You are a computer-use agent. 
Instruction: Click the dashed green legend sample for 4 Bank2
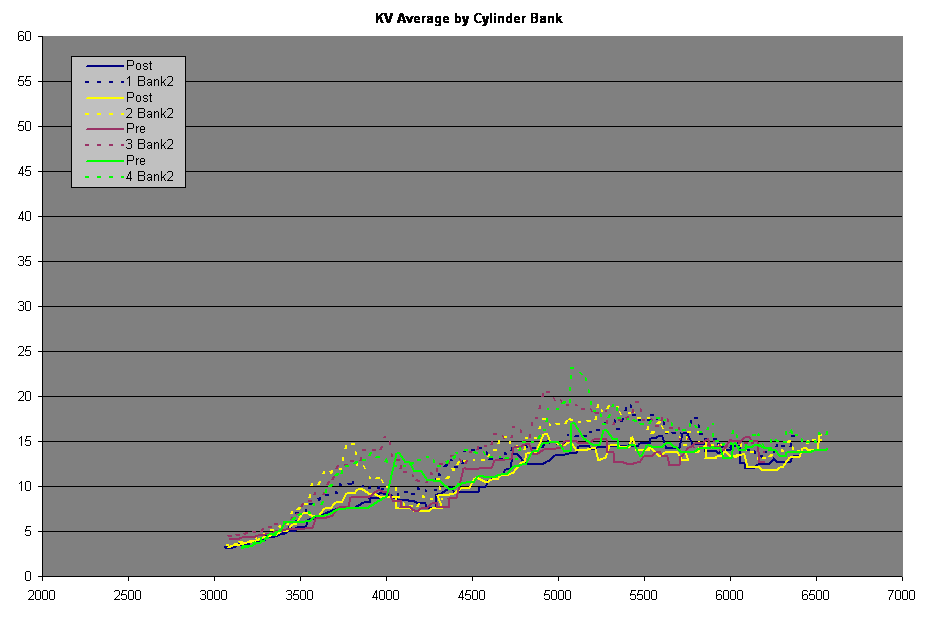coord(105,176)
